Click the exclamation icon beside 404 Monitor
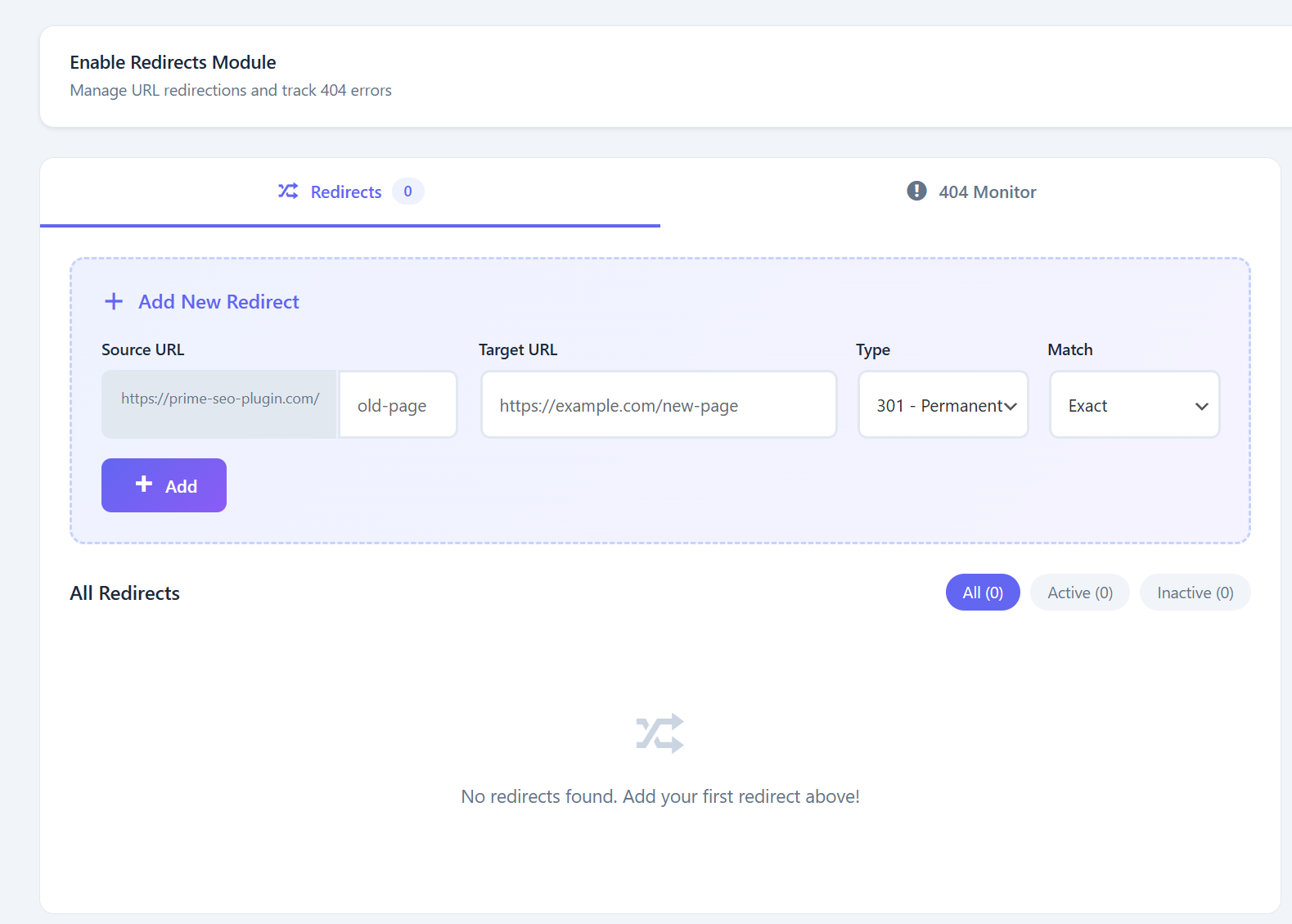 [x=916, y=192]
